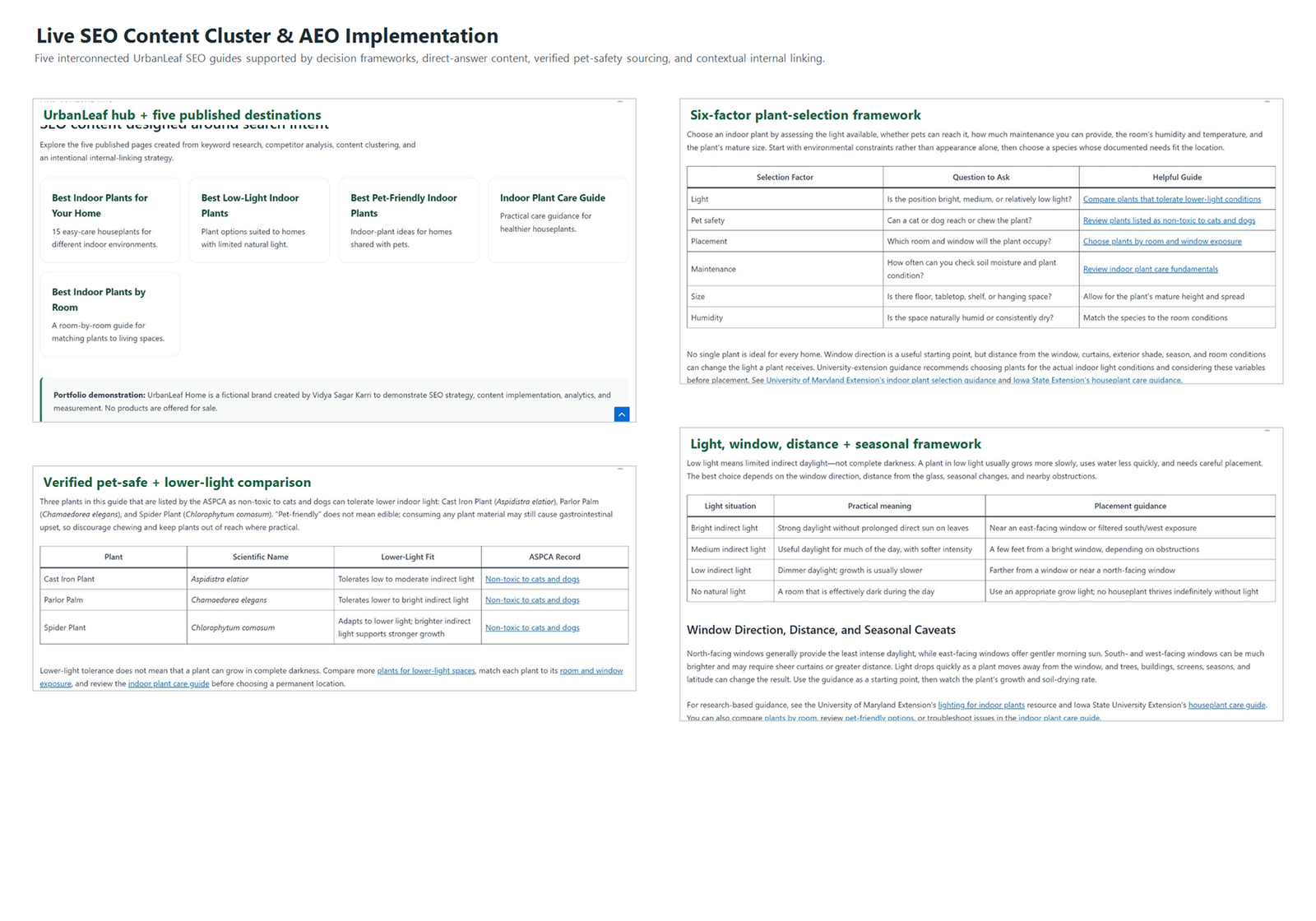Image resolution: width=1316 pixels, height=921 pixels.
Task: Click the blue back-to-top arrow button
Action: click(622, 414)
